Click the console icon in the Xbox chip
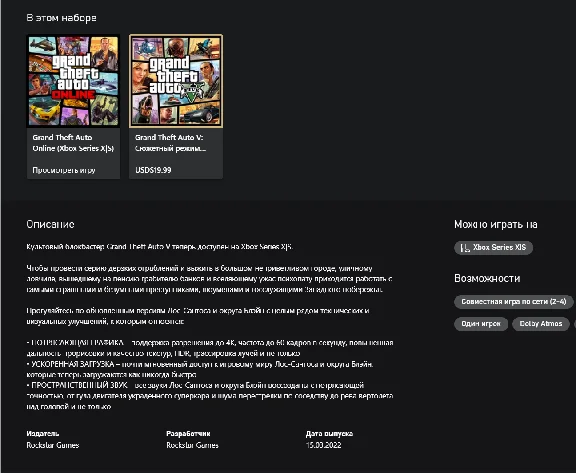Viewport: 576px width, 473px height. (x=465, y=248)
